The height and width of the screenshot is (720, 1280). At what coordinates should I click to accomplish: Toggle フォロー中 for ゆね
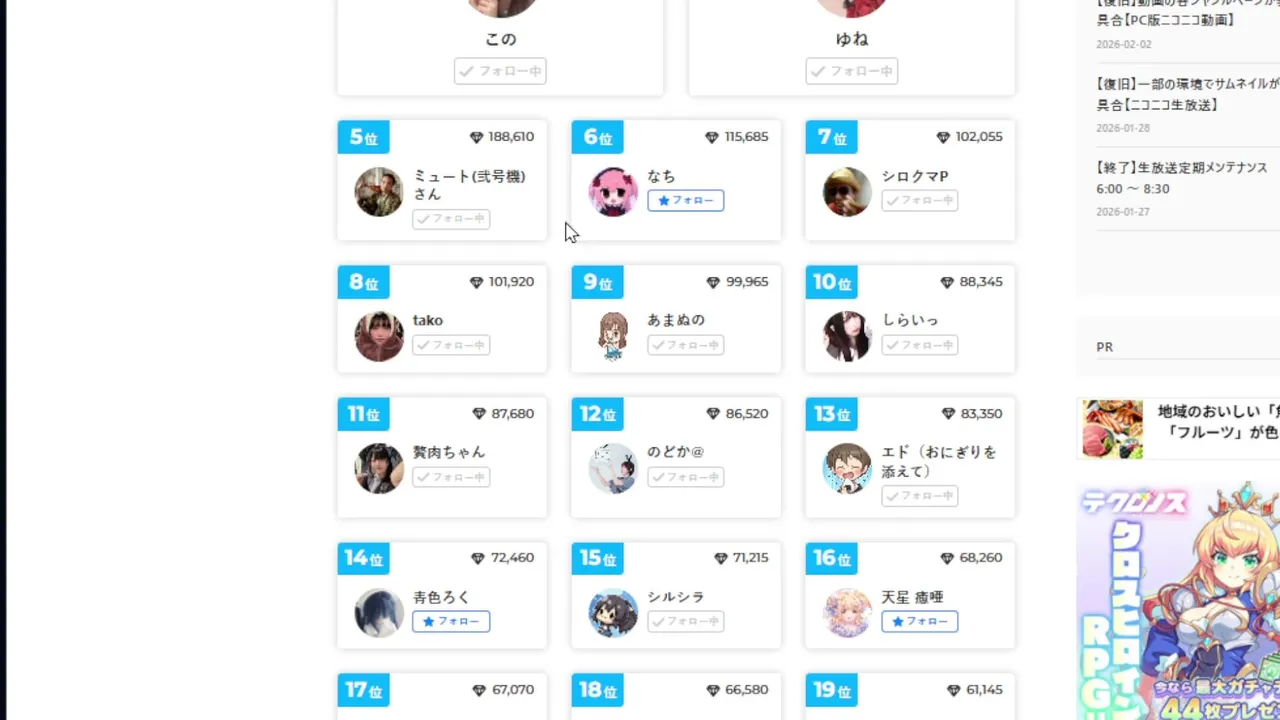click(x=852, y=71)
